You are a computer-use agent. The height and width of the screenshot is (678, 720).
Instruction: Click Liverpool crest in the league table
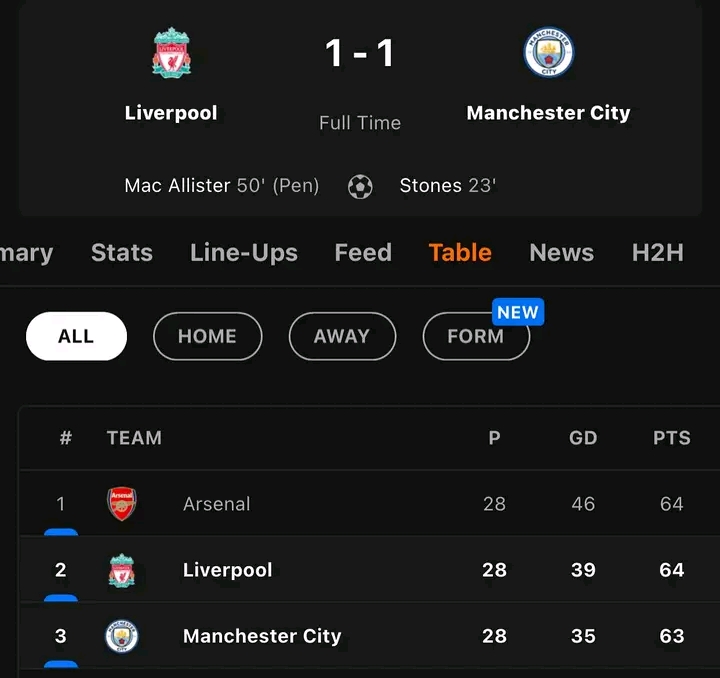click(122, 570)
